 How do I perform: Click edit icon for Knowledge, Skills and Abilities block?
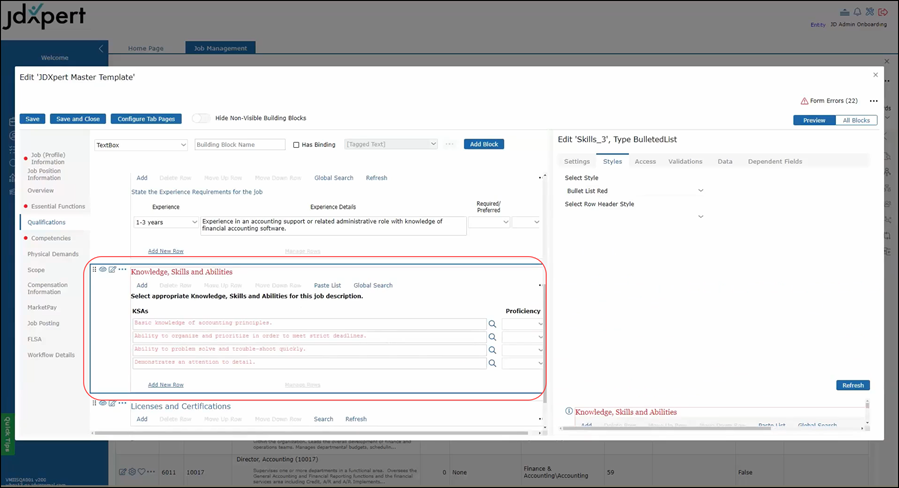pos(112,270)
